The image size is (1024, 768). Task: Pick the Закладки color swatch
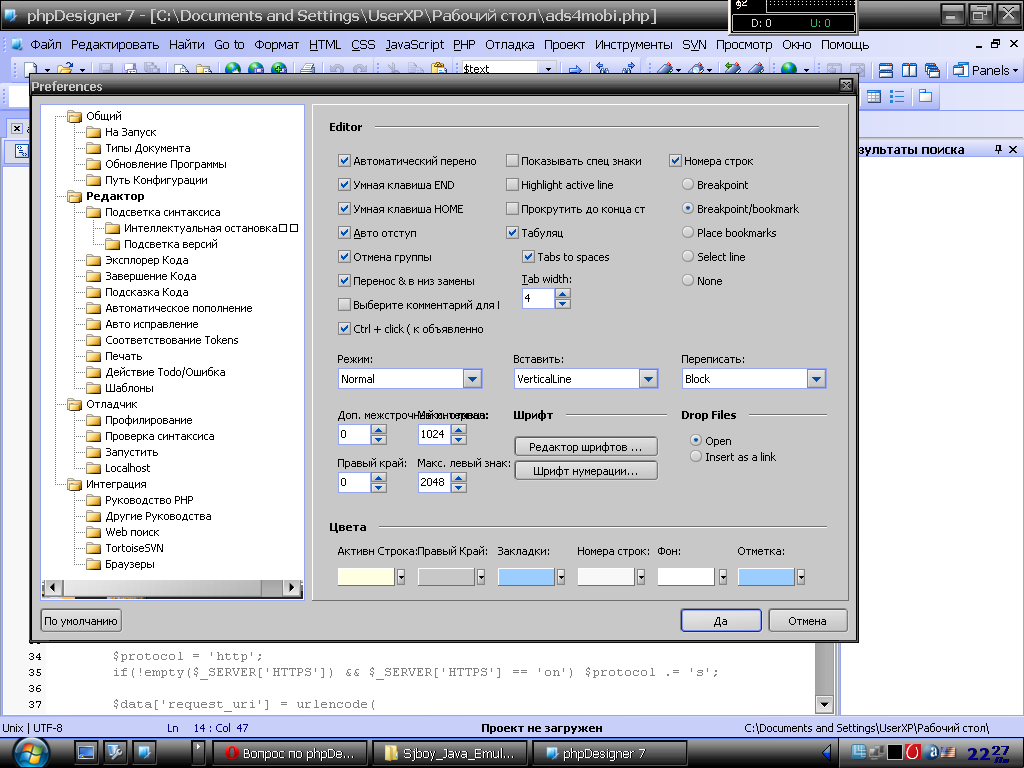pos(525,576)
